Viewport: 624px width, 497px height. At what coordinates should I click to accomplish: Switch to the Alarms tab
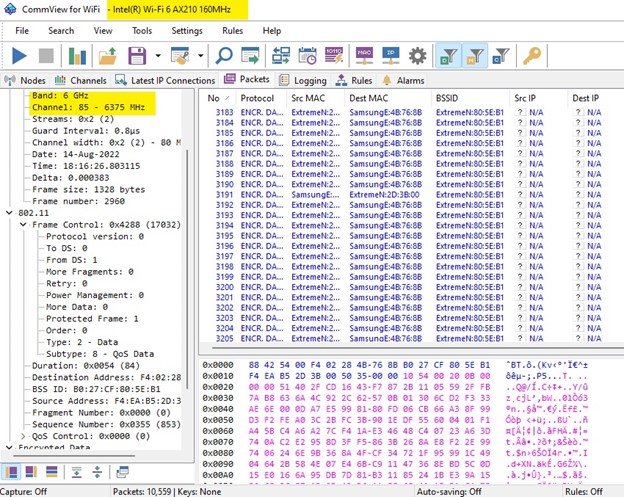(403, 80)
